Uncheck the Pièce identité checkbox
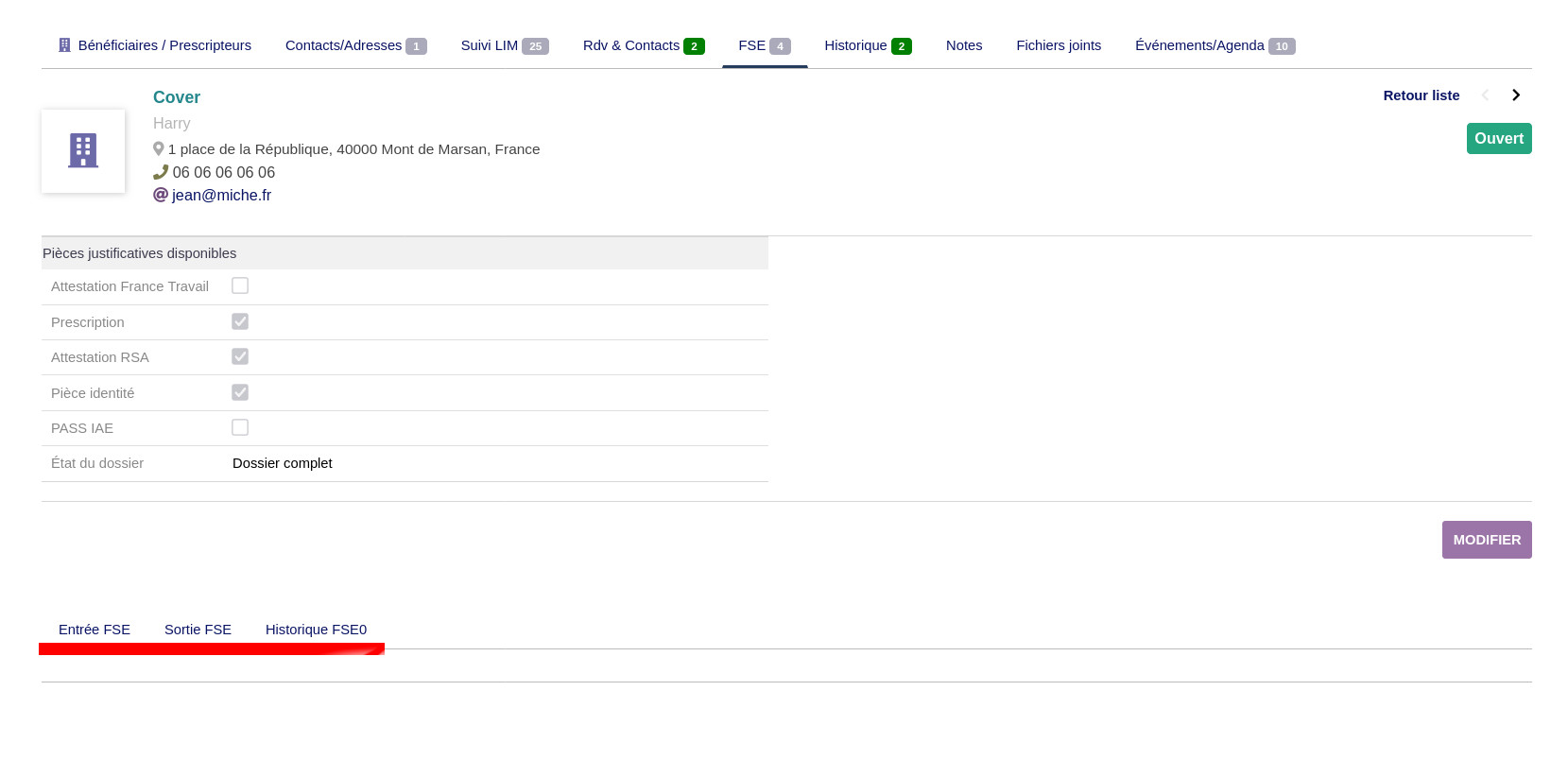Viewport: 1568px width, 760px height. [x=240, y=392]
